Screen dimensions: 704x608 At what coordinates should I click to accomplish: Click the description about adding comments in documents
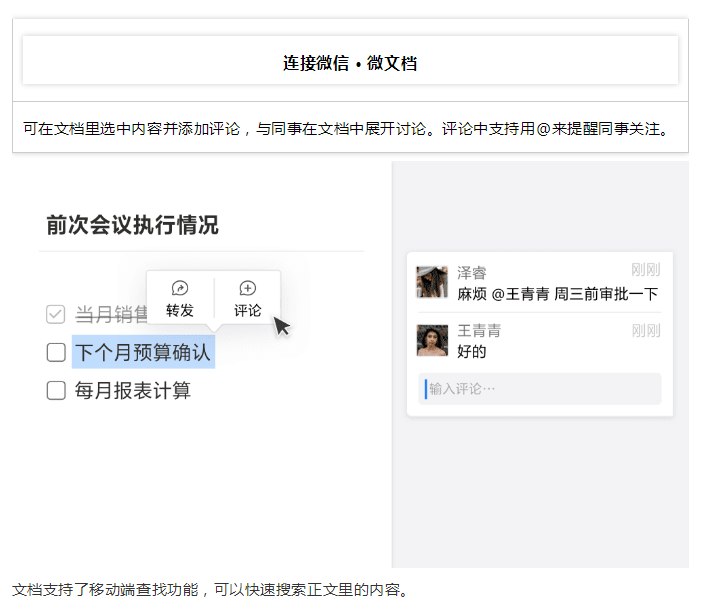(x=346, y=129)
